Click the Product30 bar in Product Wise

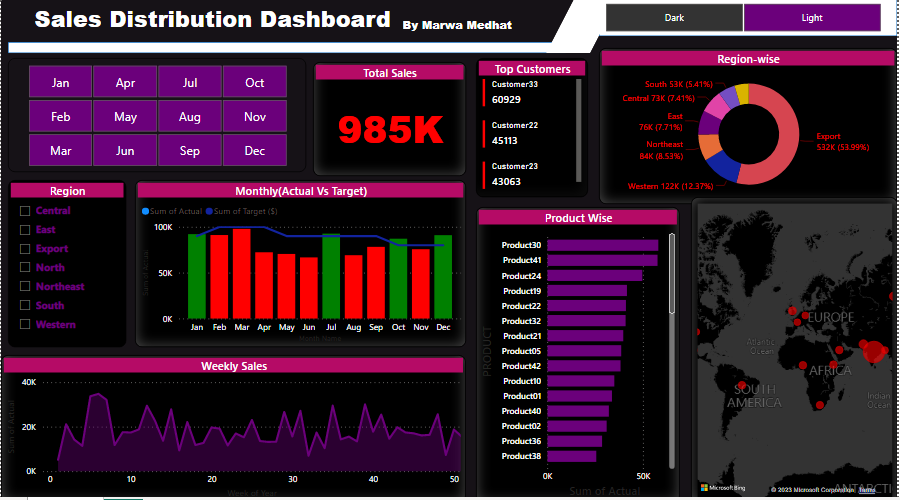(603, 245)
